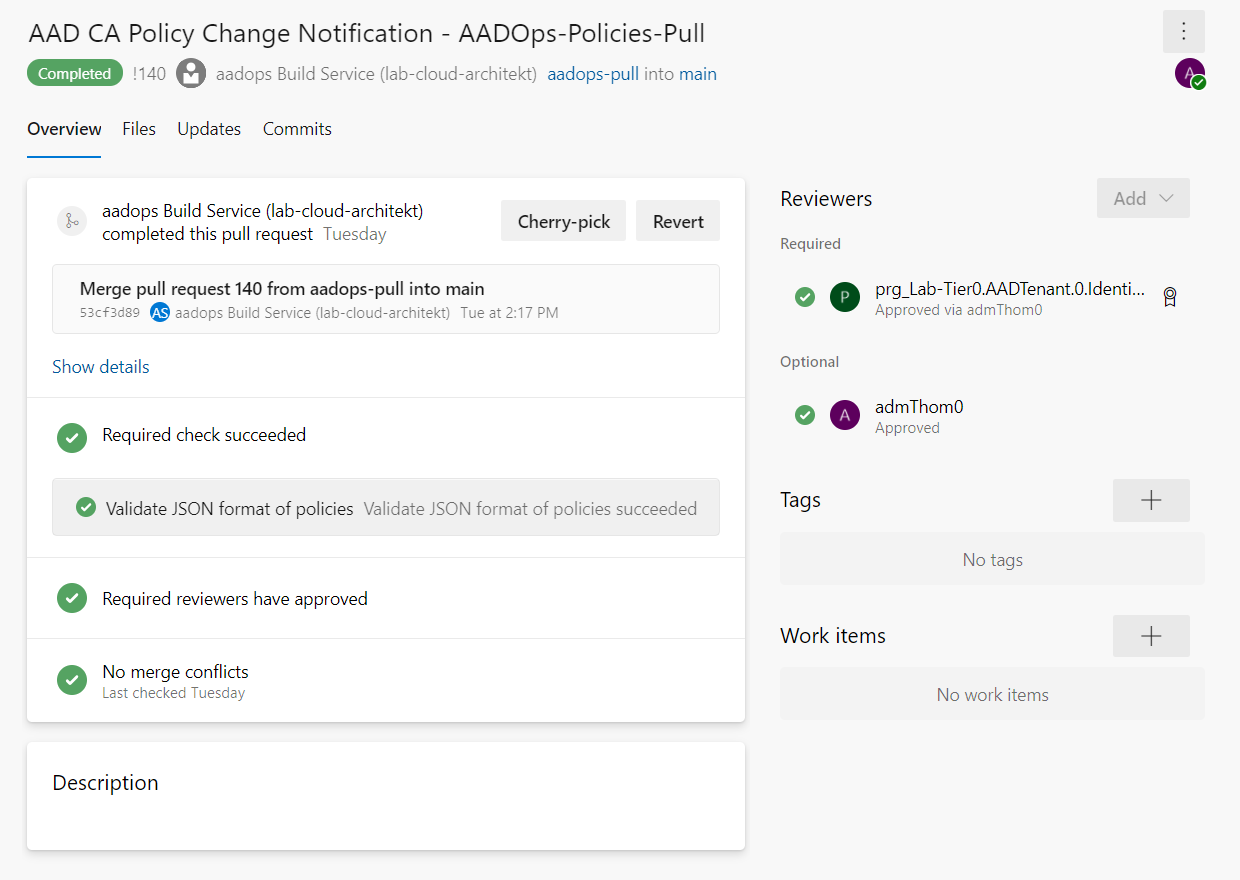Expand Show details link
Image resolution: width=1240 pixels, height=880 pixels.
101,367
